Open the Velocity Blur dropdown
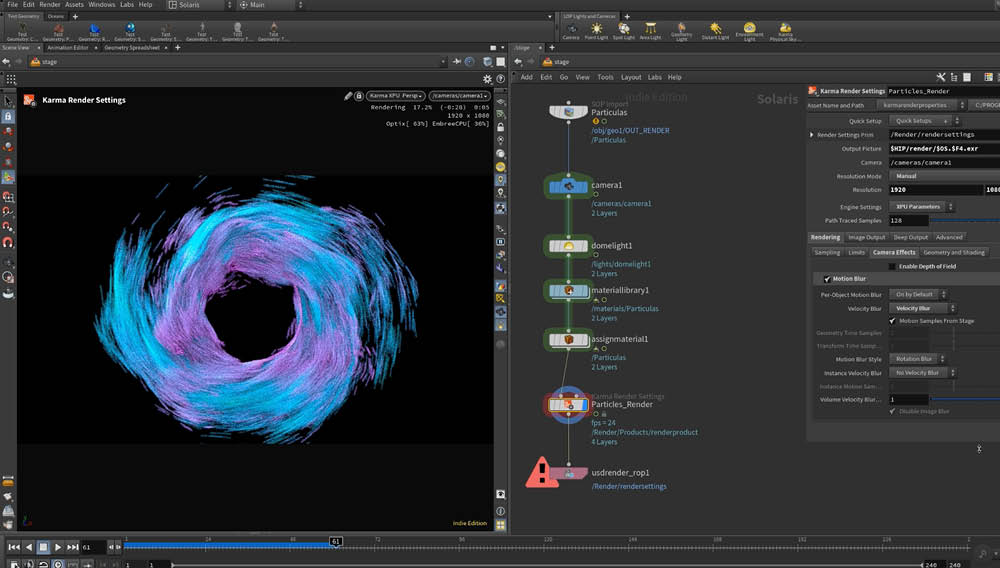1000x568 pixels. pyautogui.click(x=918, y=308)
